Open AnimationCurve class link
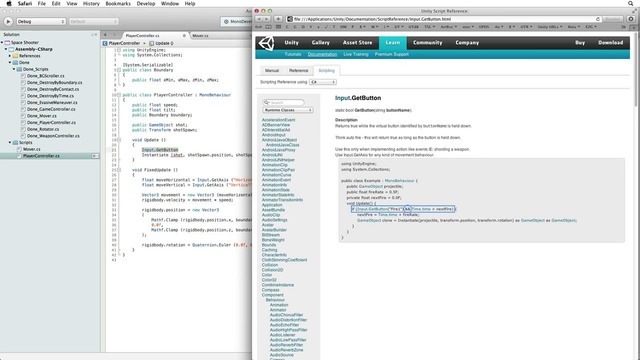This screenshot has height=360, width=640. [x=276, y=175]
